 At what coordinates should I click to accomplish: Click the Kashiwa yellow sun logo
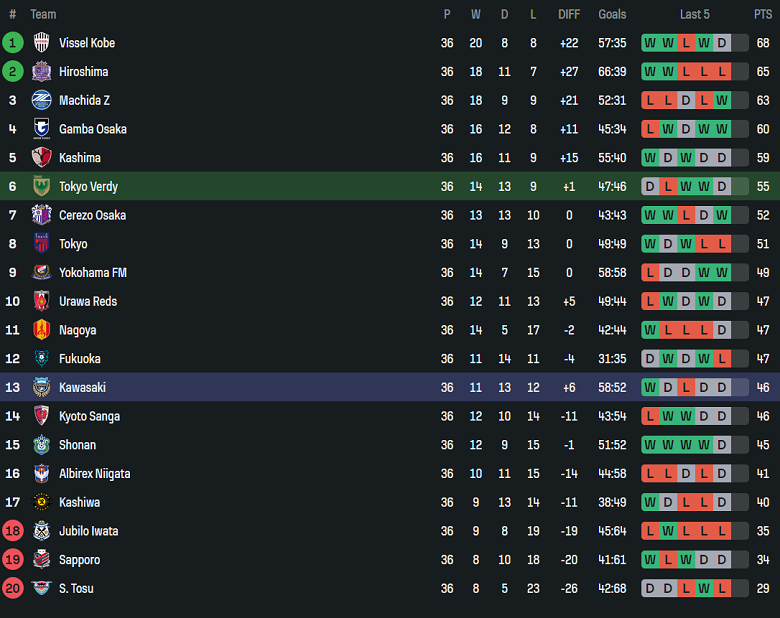pos(41,502)
